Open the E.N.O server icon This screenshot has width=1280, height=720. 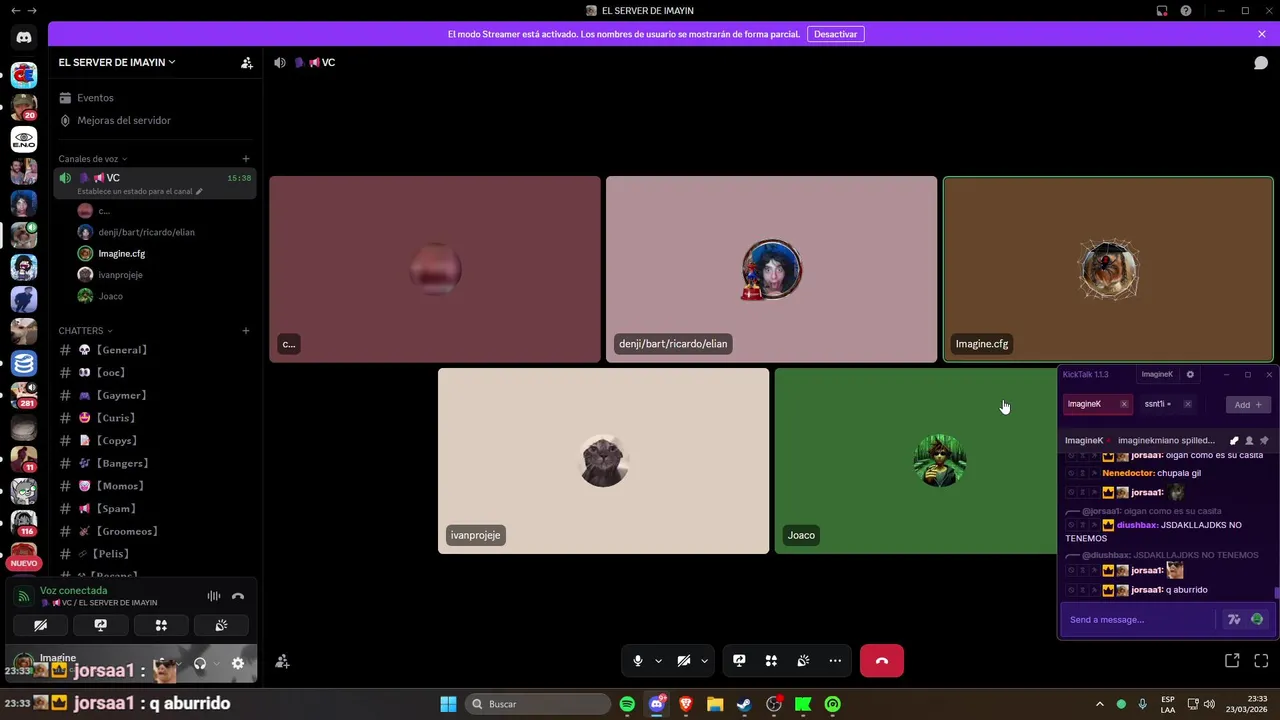pos(24,140)
